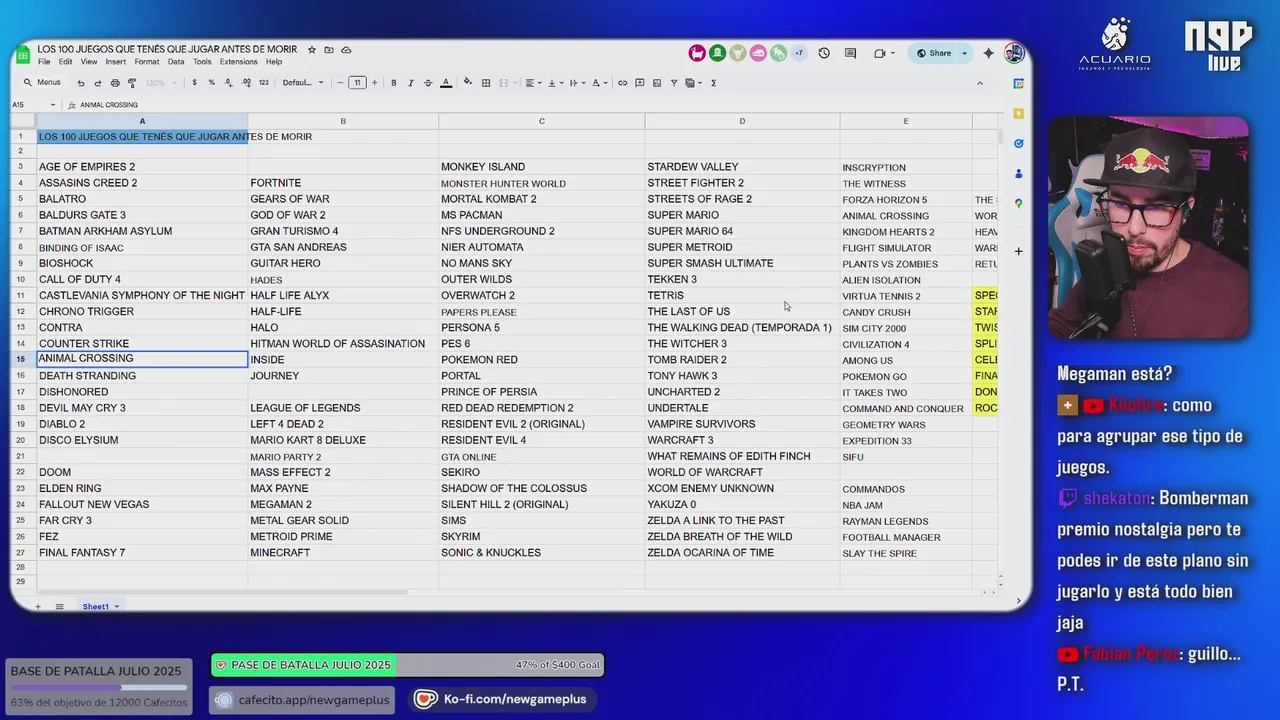Click the Redo arrow icon

tap(97, 83)
